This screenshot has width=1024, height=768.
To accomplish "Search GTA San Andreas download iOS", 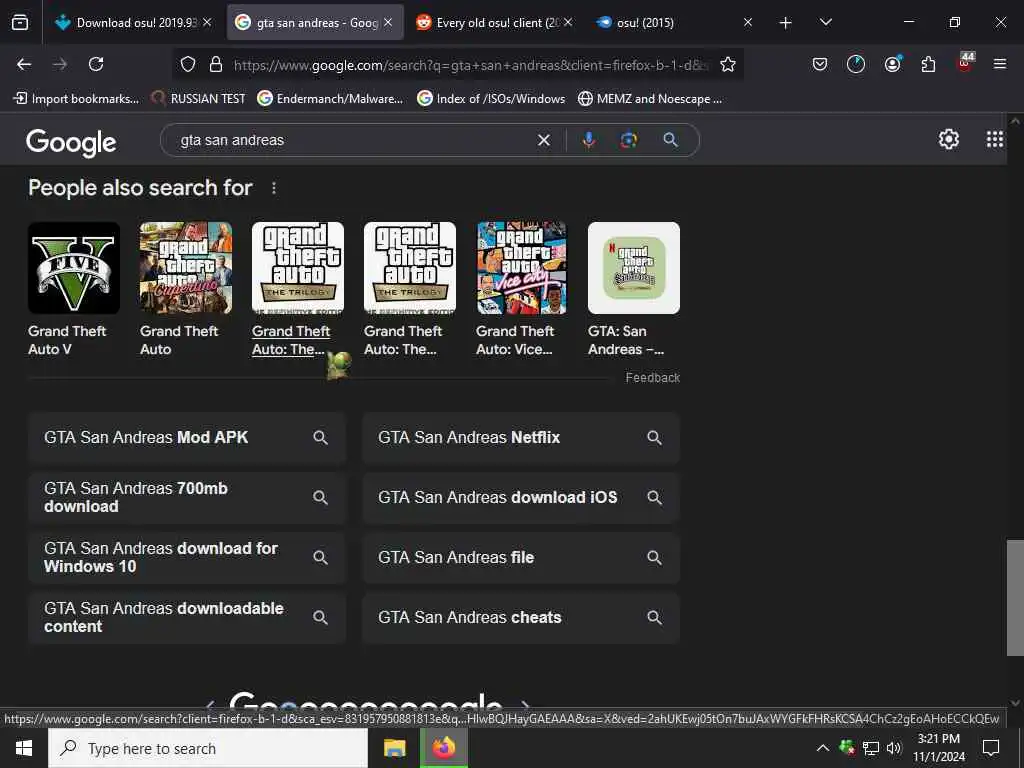I will point(521,498).
